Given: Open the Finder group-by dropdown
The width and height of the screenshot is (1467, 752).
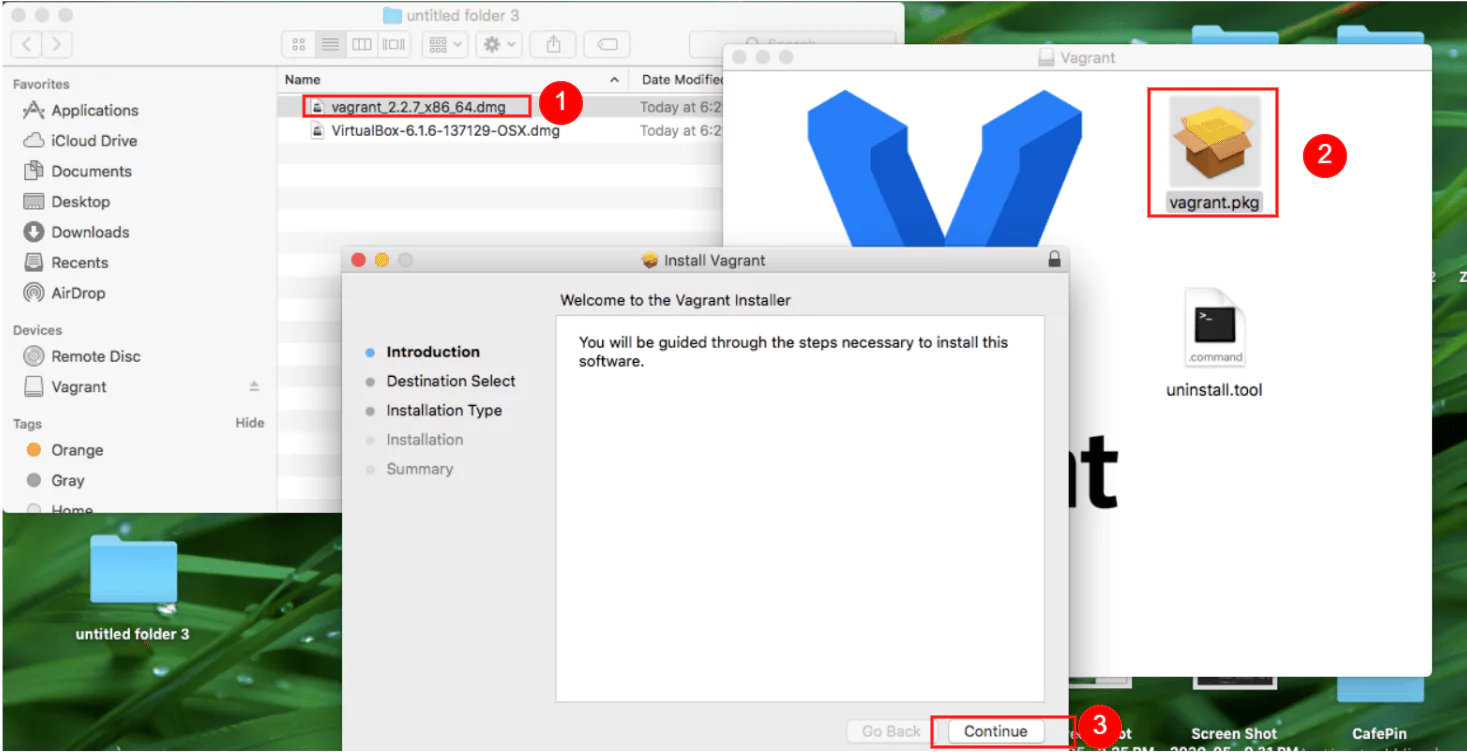Looking at the screenshot, I should point(444,44).
